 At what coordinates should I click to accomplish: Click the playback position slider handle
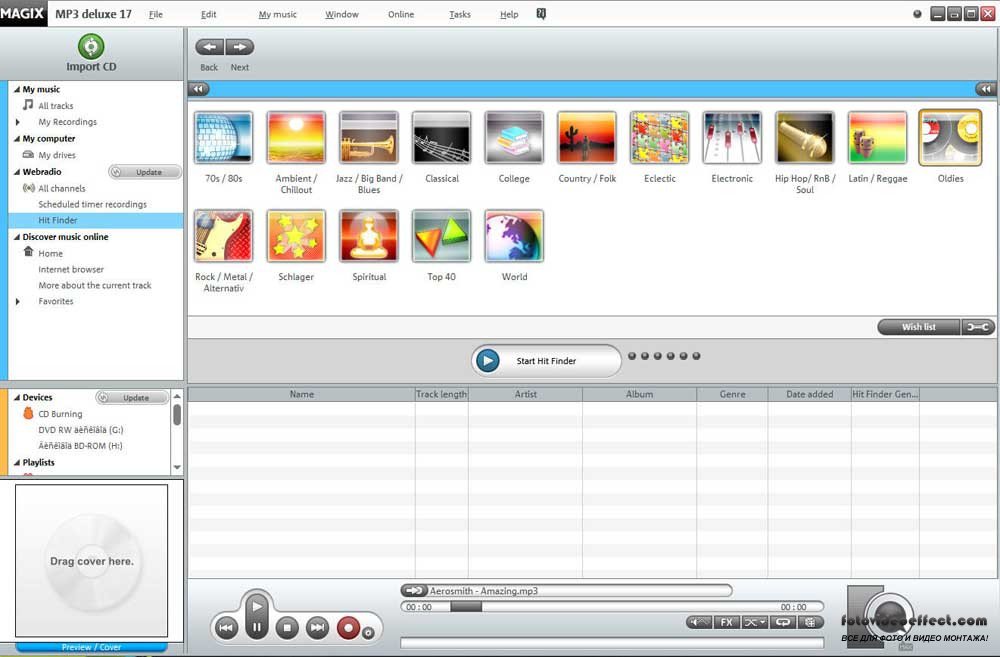click(466, 607)
